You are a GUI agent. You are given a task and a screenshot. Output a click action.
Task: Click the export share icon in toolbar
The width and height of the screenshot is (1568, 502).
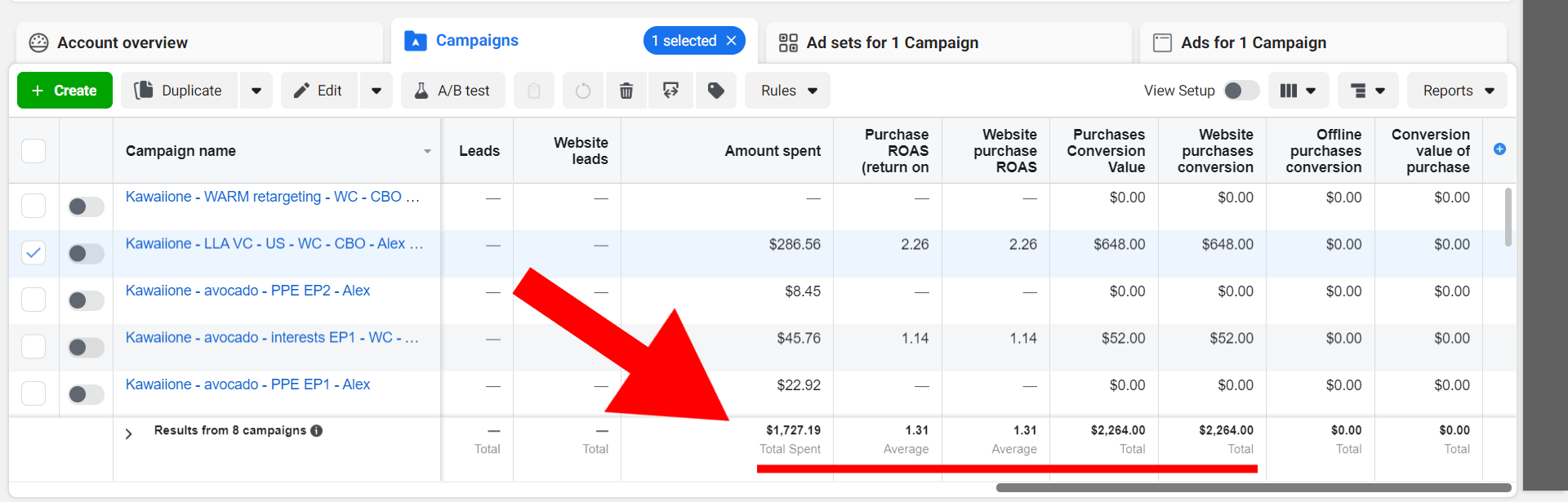(x=671, y=91)
